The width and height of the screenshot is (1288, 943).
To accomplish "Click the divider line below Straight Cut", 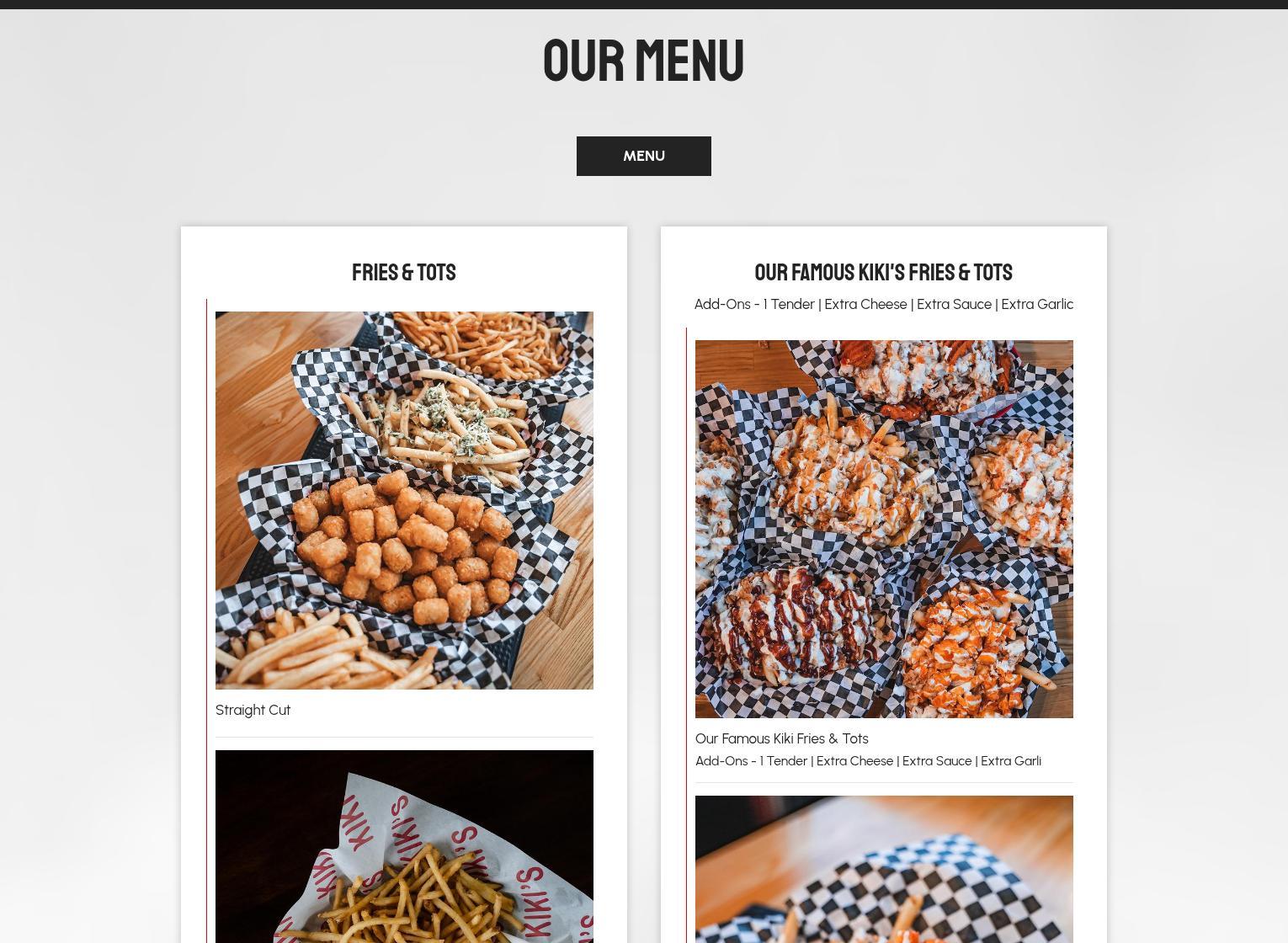I will [404, 737].
